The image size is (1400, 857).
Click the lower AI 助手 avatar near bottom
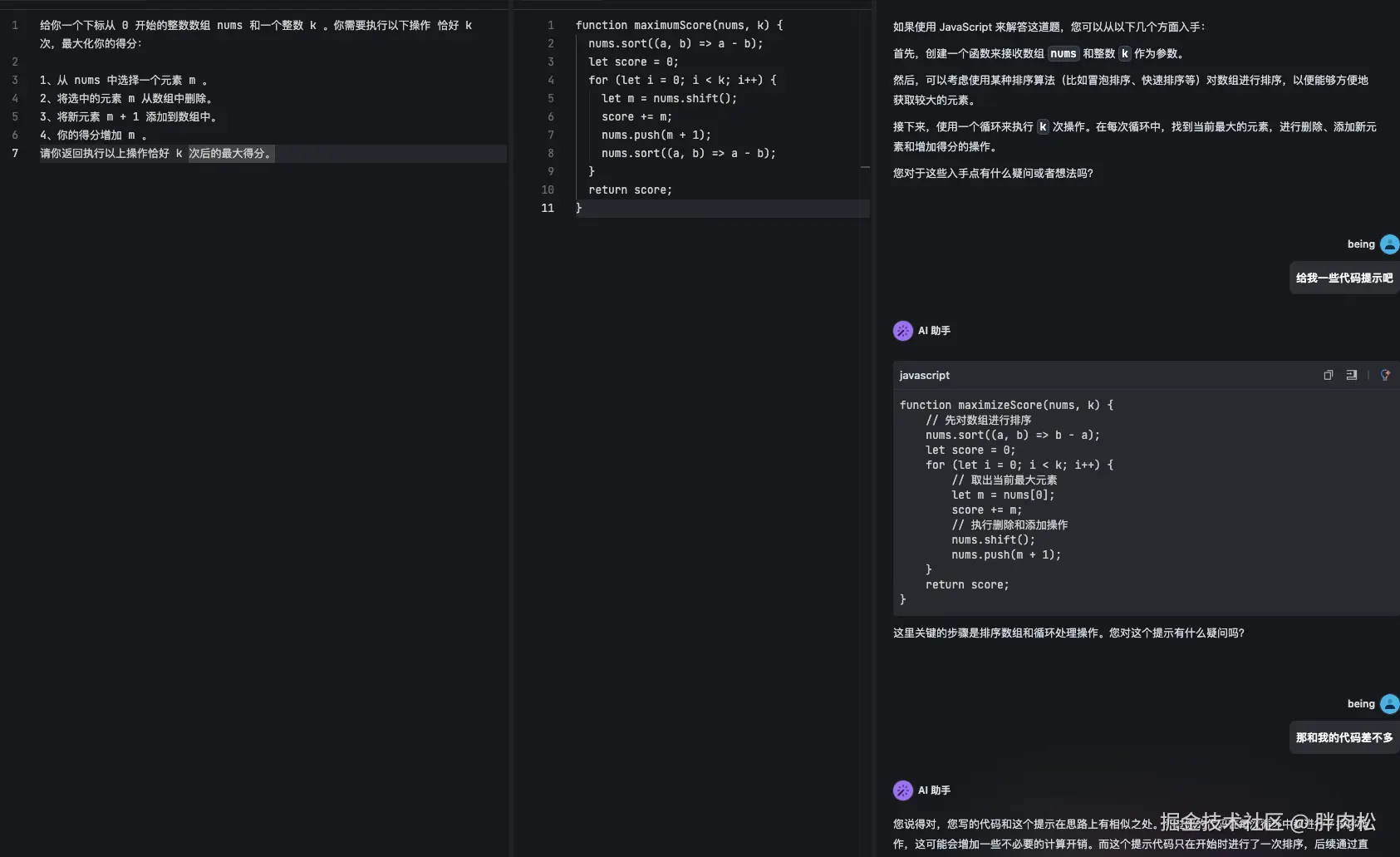904,790
